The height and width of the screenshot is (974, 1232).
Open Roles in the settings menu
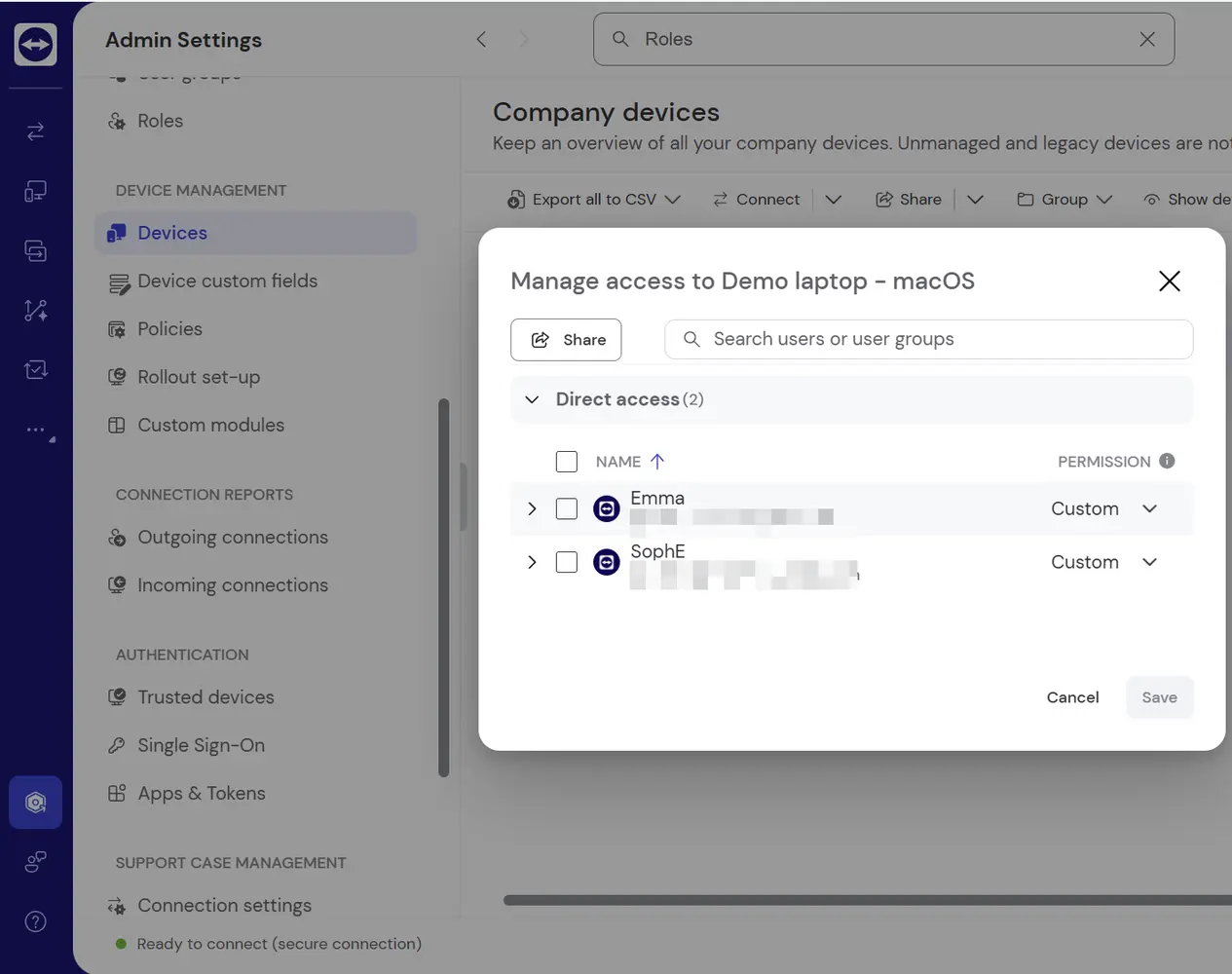click(x=160, y=121)
